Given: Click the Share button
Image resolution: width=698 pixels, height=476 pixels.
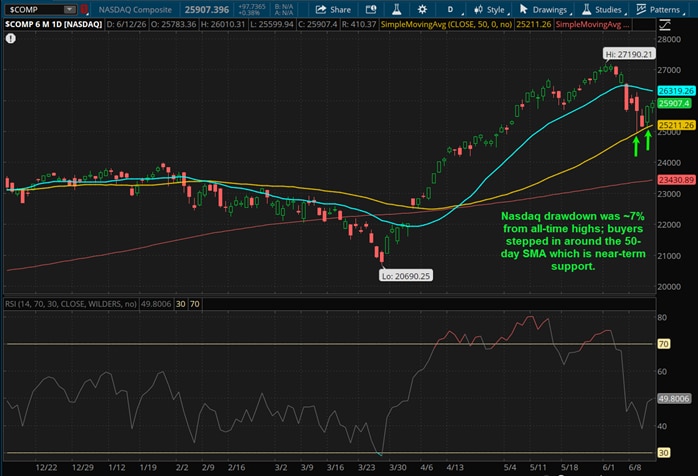Looking at the screenshot, I should click(x=333, y=9).
